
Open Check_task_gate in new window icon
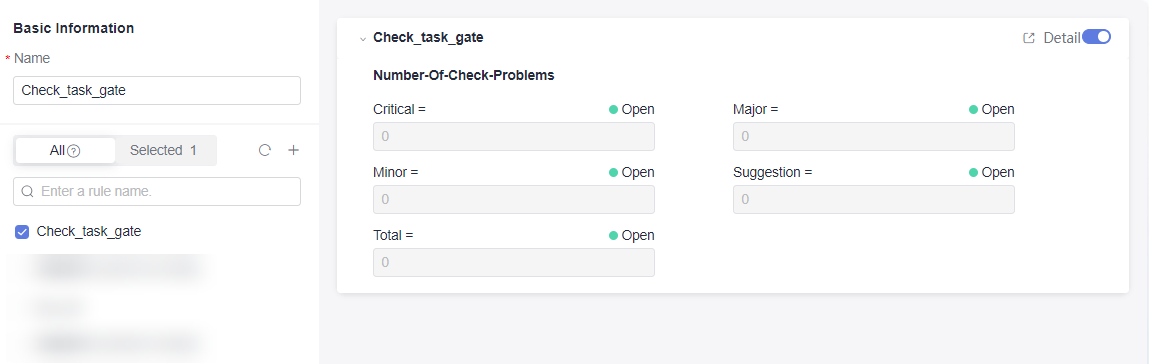1029,37
